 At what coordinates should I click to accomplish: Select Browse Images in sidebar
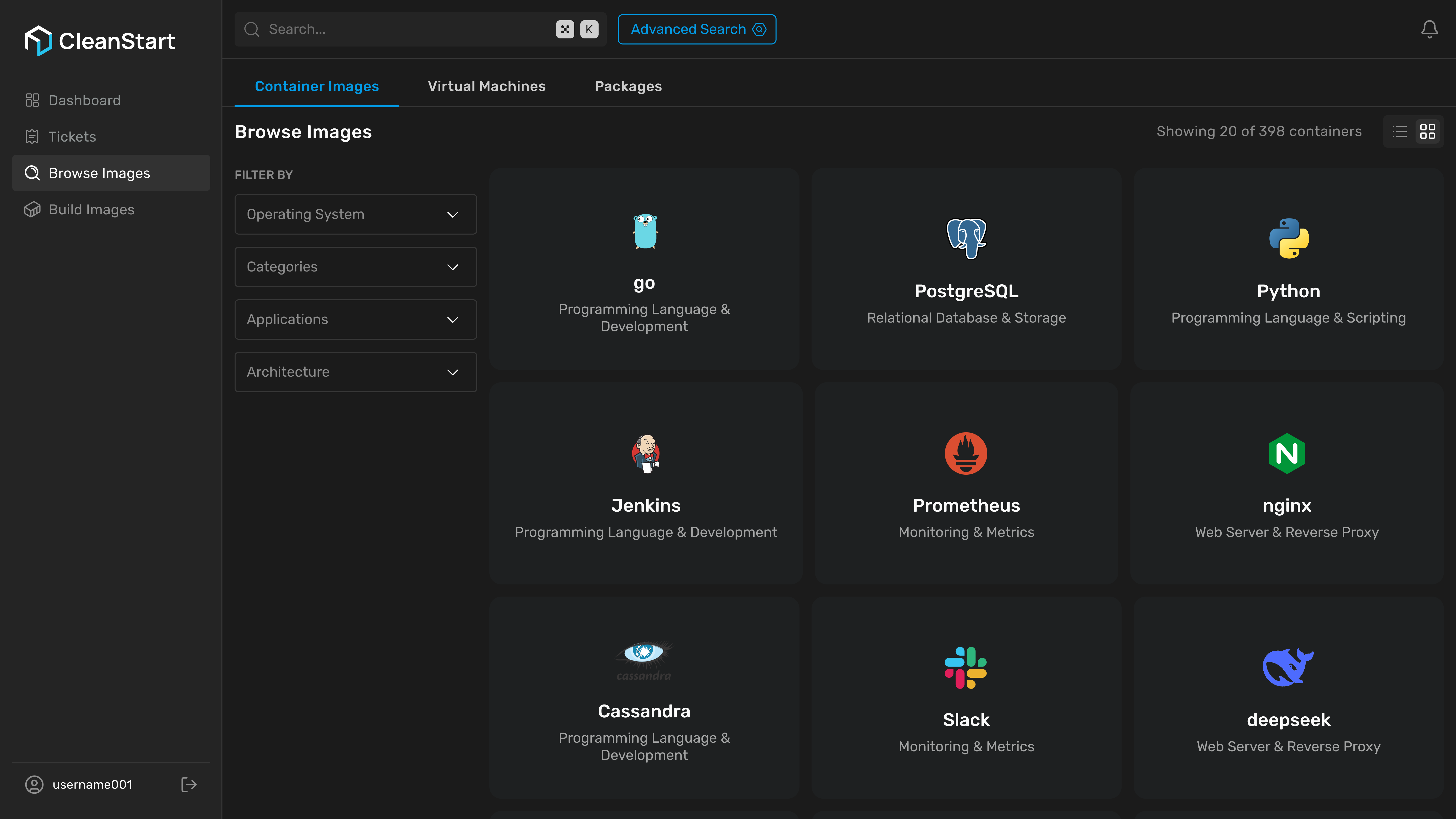coord(111,173)
